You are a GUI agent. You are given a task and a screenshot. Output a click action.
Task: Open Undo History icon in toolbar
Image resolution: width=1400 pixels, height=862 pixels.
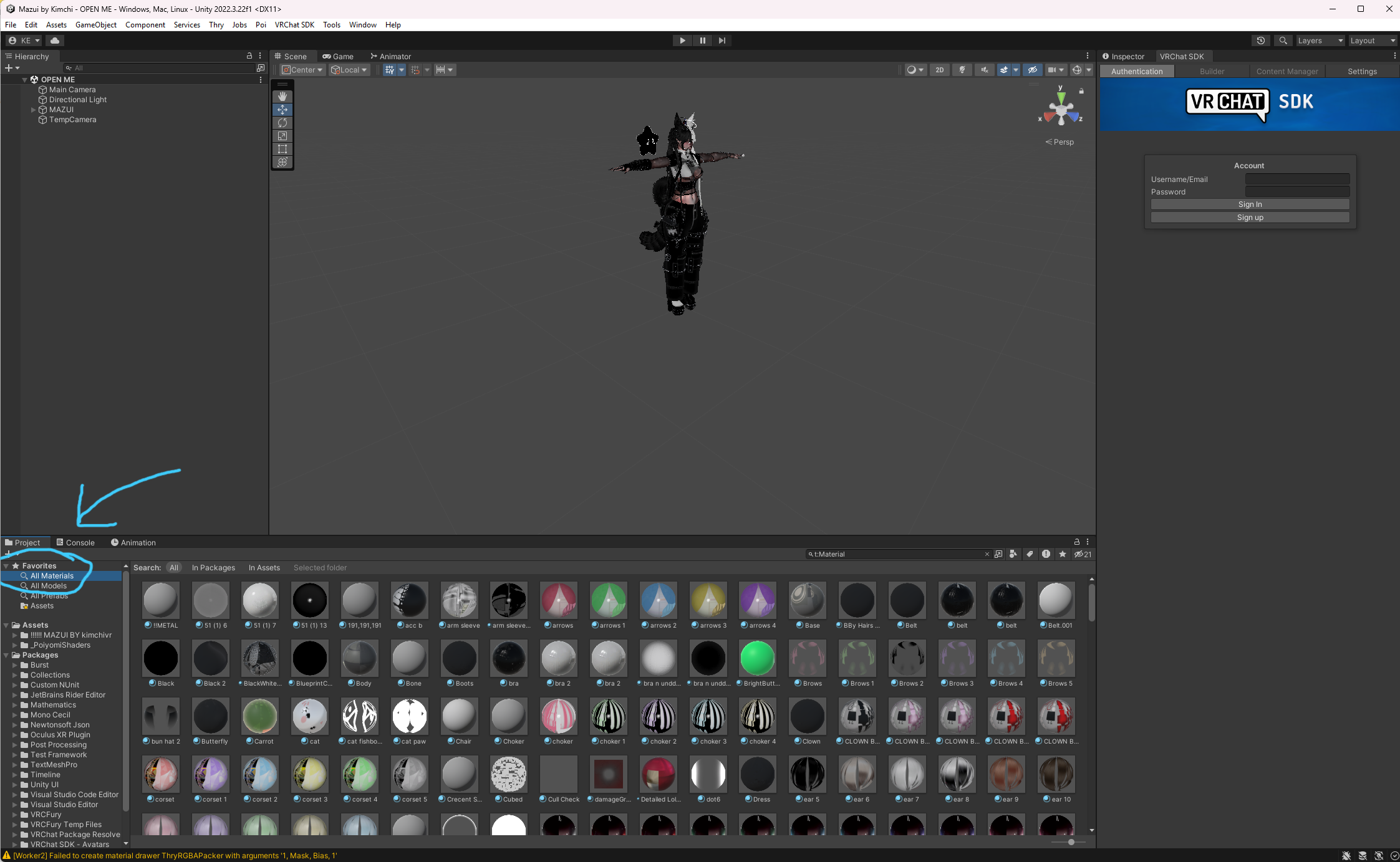point(1261,41)
